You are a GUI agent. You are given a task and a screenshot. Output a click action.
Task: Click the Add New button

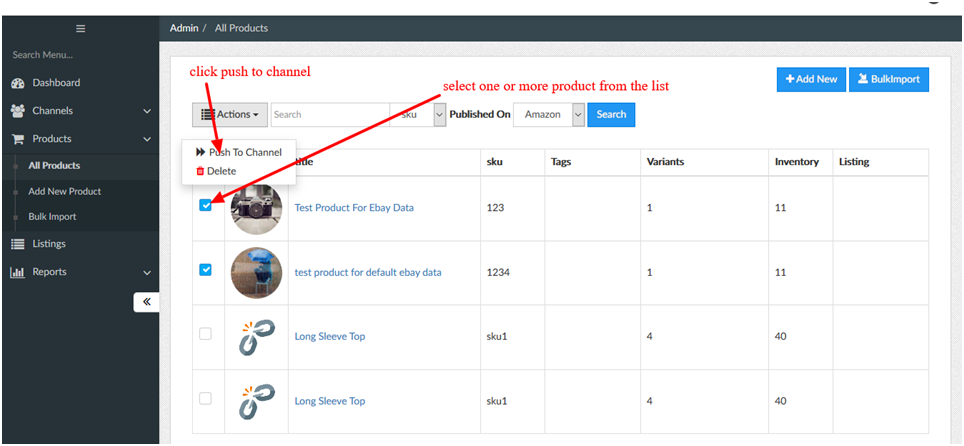812,79
